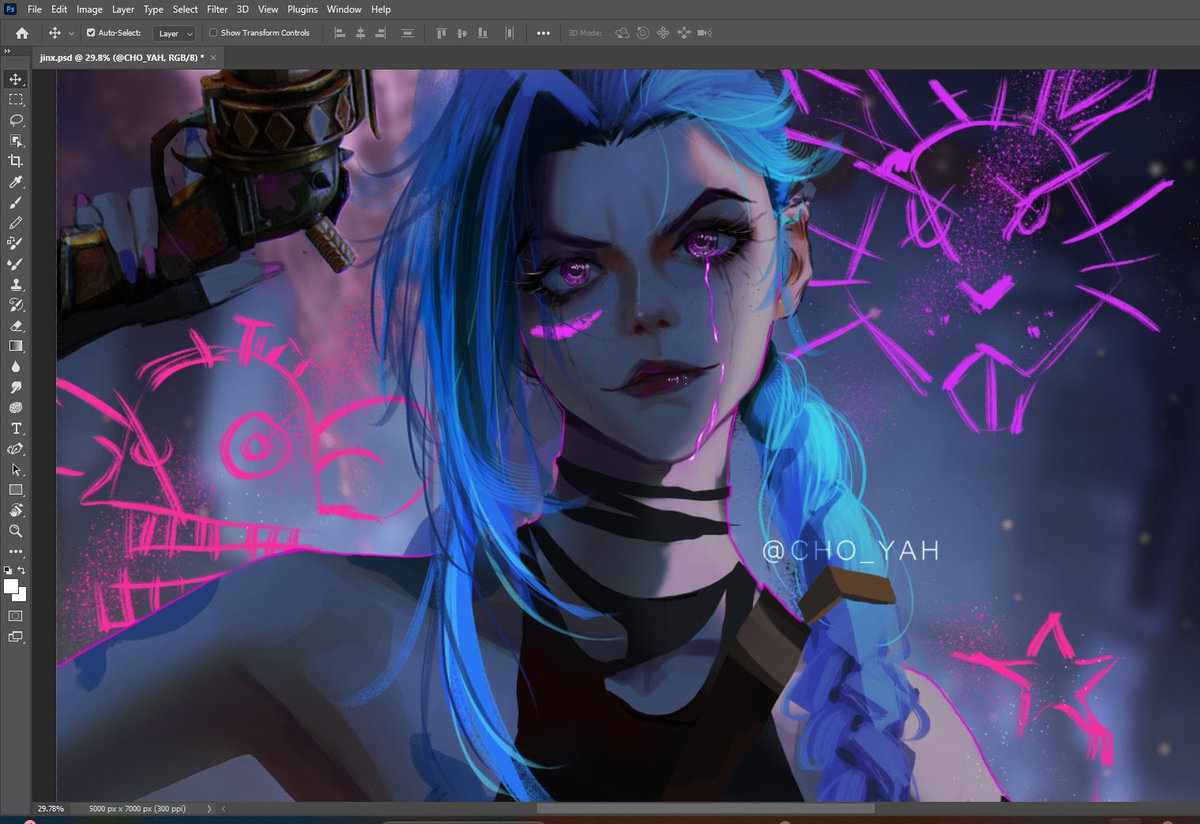Open the Help menu
Screen dimensions: 1200x824
381,9
